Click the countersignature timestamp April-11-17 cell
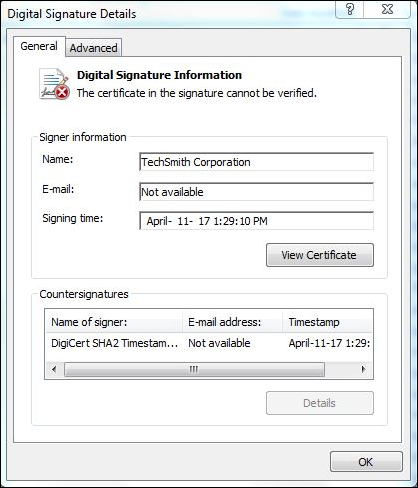The width and height of the screenshot is (418, 488). (x=329, y=343)
